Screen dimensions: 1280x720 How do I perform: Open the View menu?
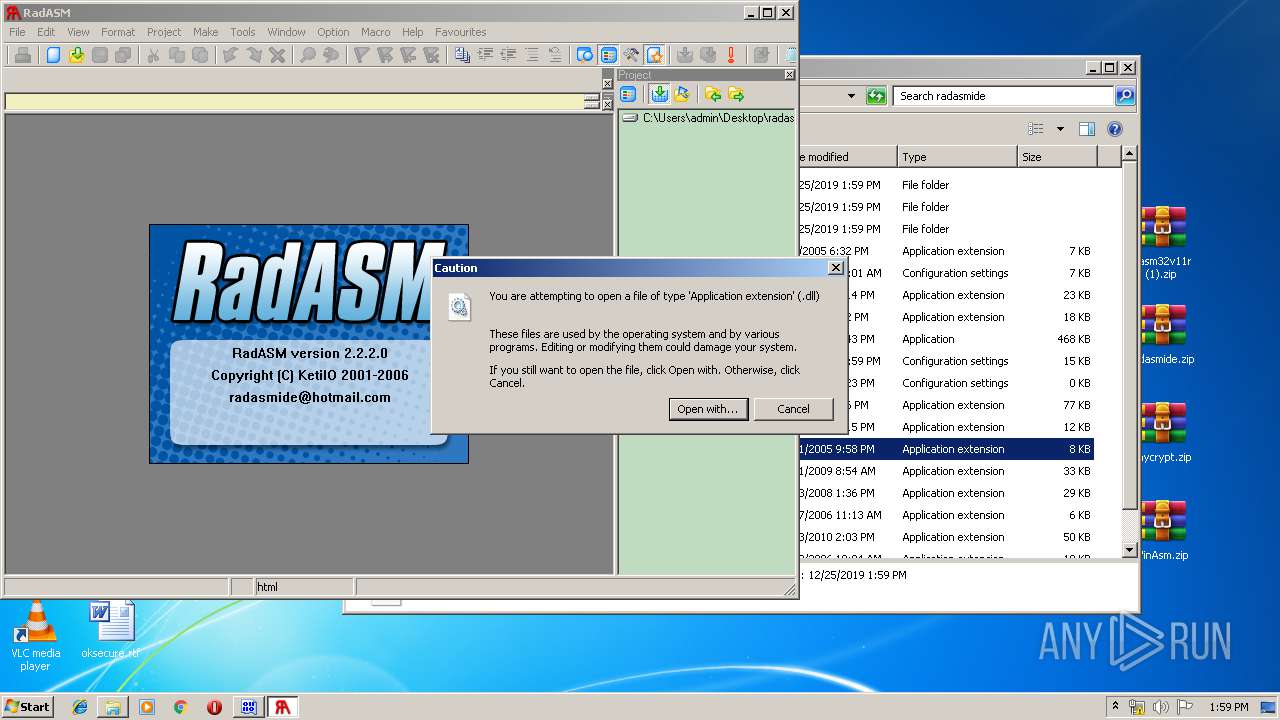pos(78,32)
